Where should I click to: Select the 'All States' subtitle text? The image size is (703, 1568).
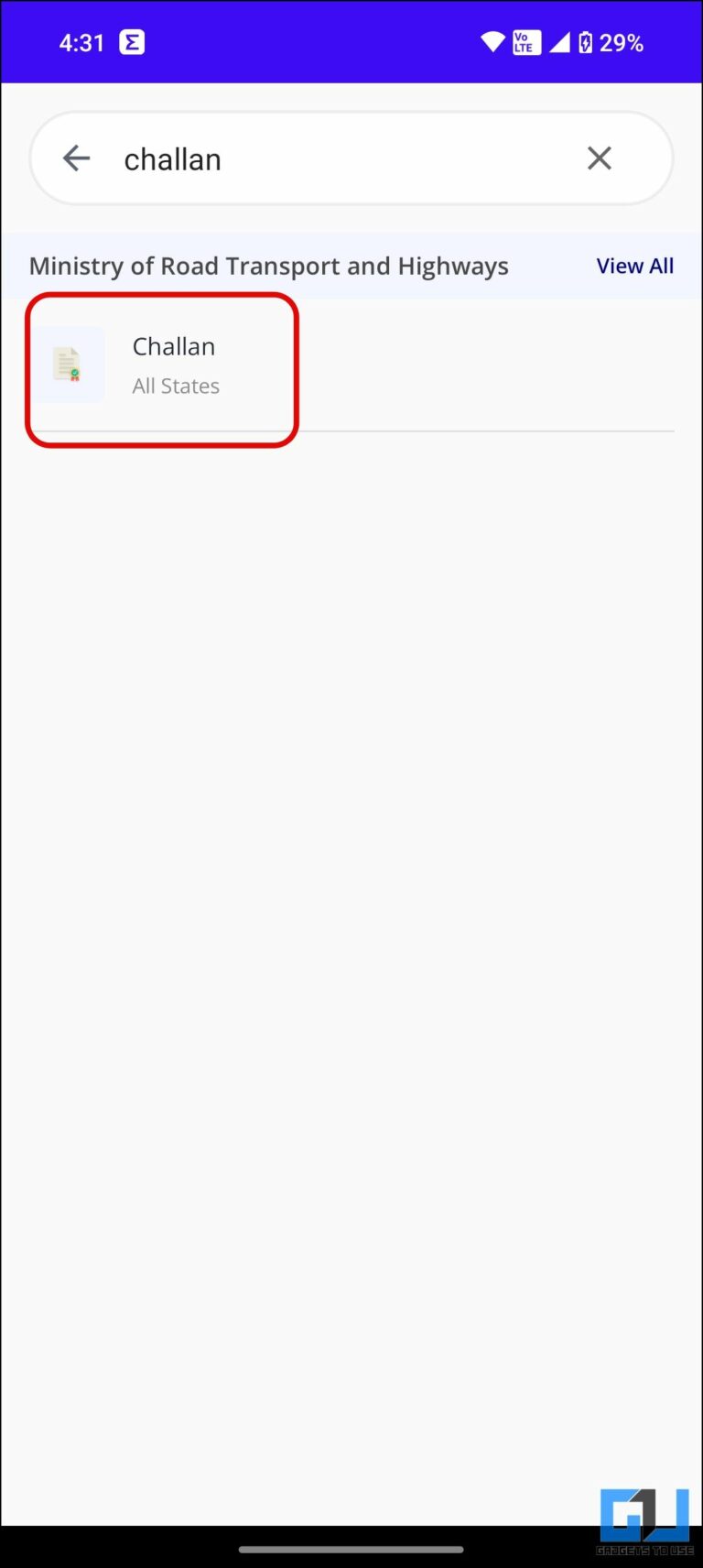[x=176, y=386]
